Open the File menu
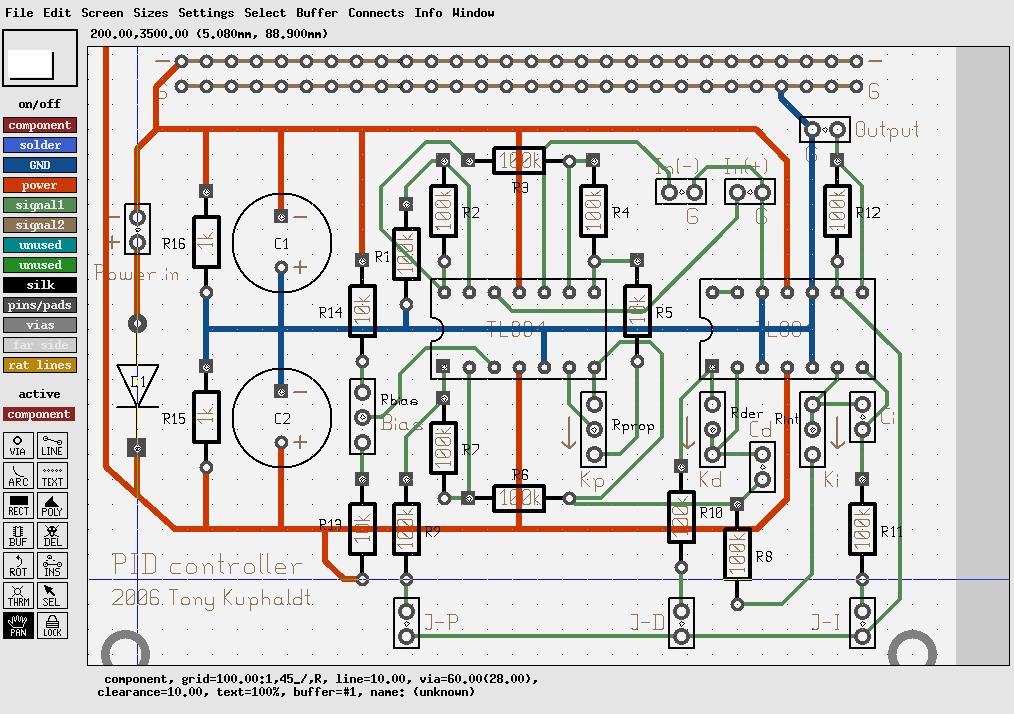 click(19, 12)
